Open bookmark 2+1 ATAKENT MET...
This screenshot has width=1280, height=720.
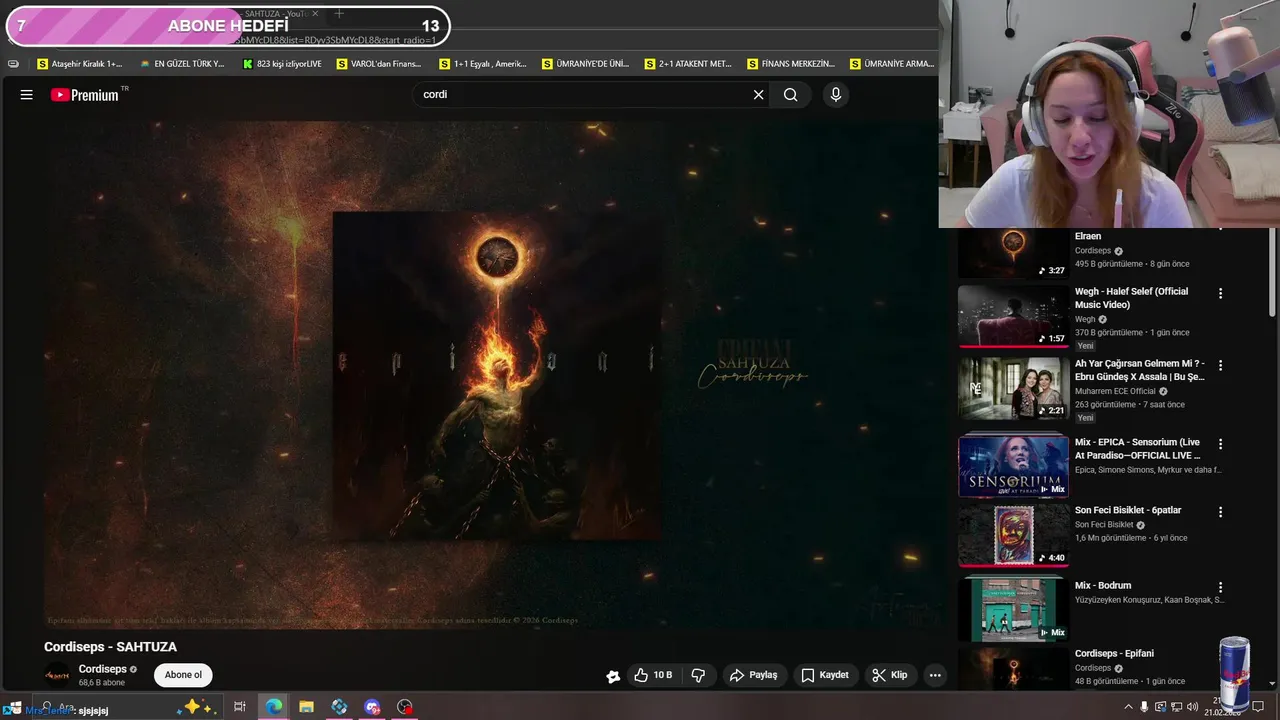pos(688,64)
